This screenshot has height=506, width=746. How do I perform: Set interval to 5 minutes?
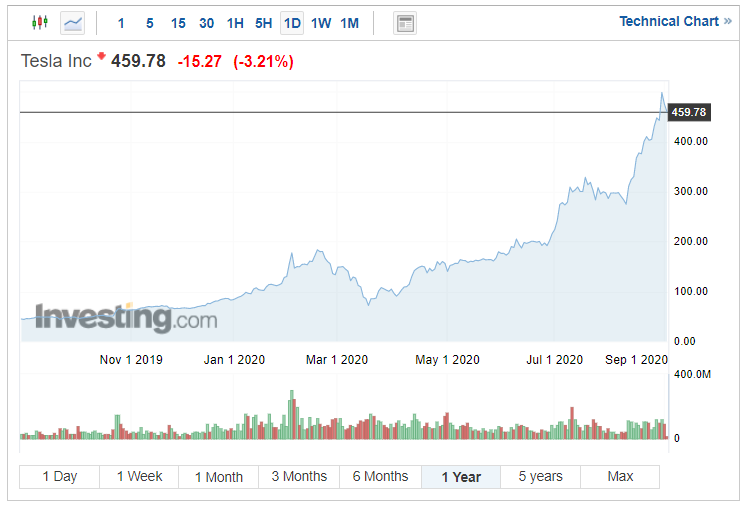coord(150,23)
